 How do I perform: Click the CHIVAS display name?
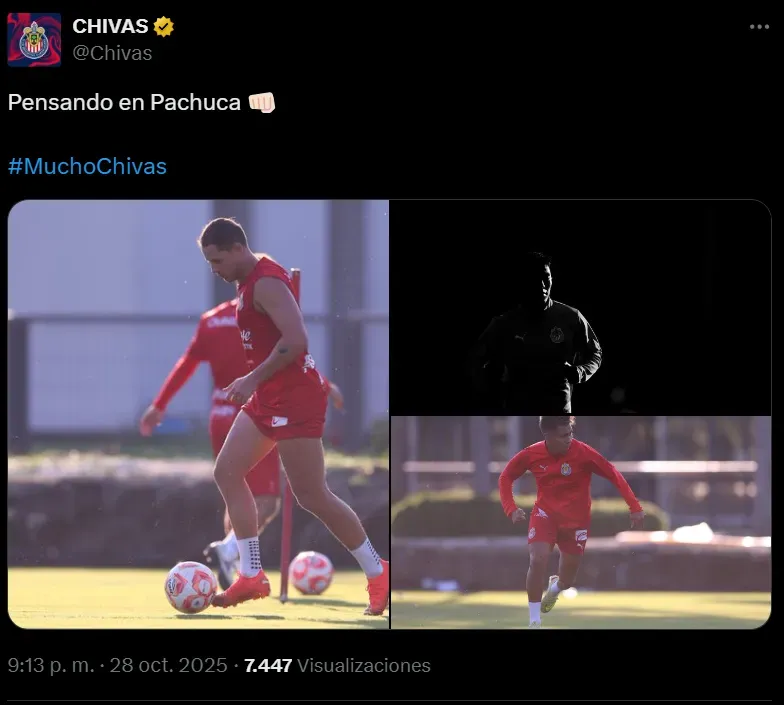pos(110,26)
